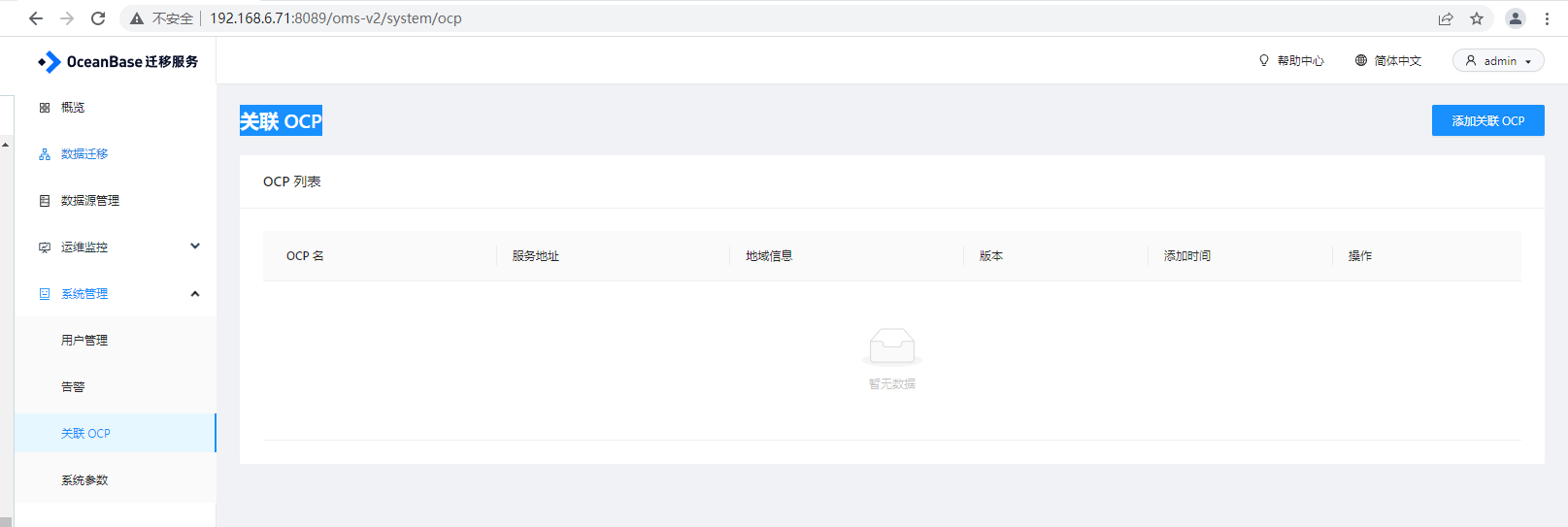
Task: Open the browser three-dot menu
Action: click(x=1547, y=18)
